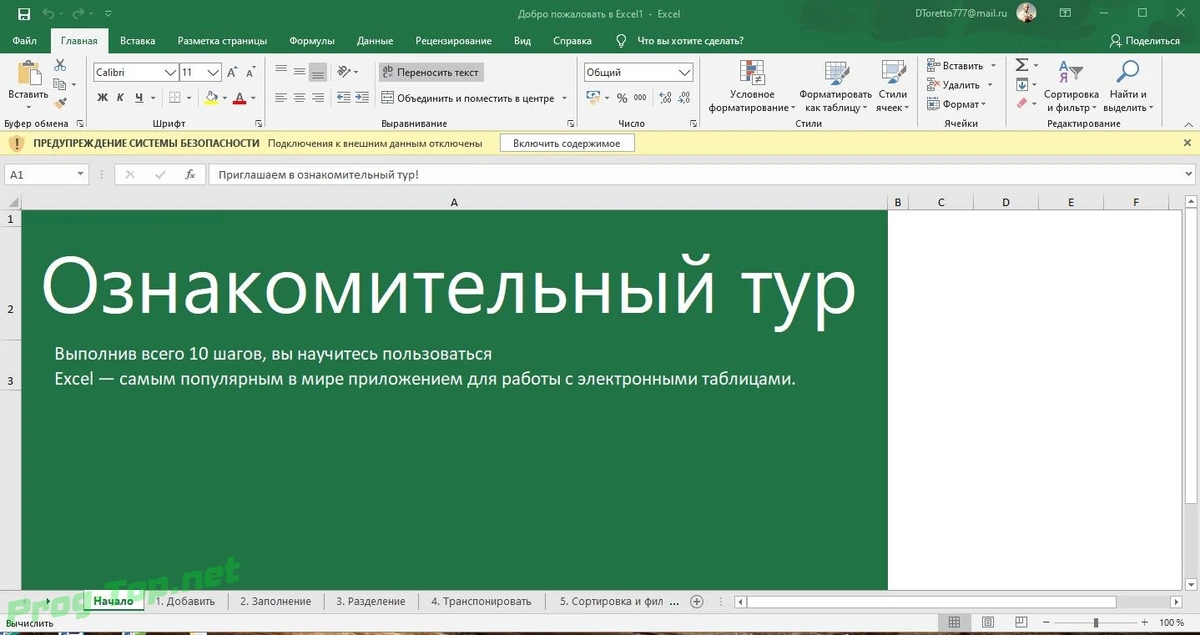The width and height of the screenshot is (1200, 635).
Task: Open Сортировка и фильтр menu
Action: [x=1071, y=87]
